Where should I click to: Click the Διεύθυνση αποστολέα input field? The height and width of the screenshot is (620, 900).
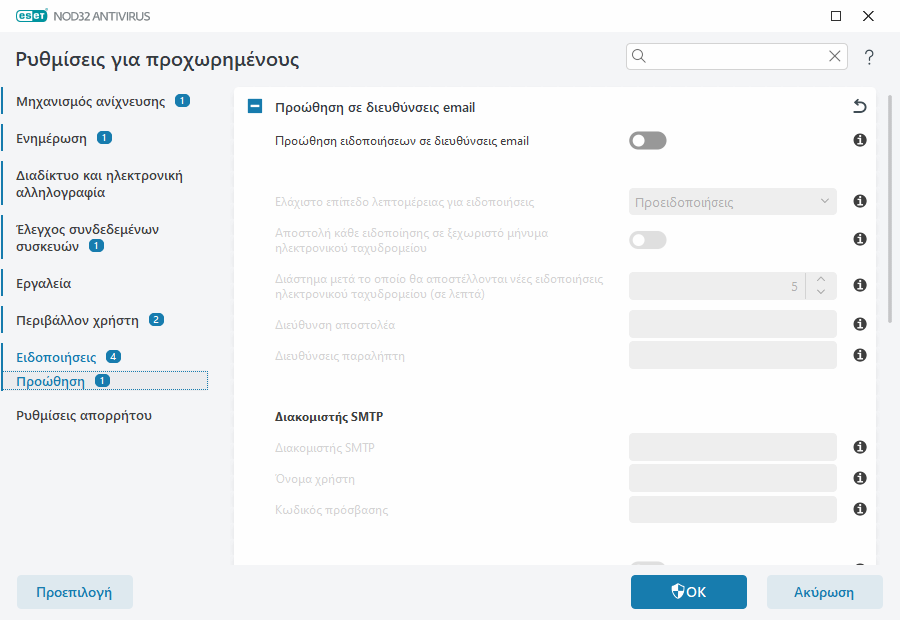click(732, 324)
